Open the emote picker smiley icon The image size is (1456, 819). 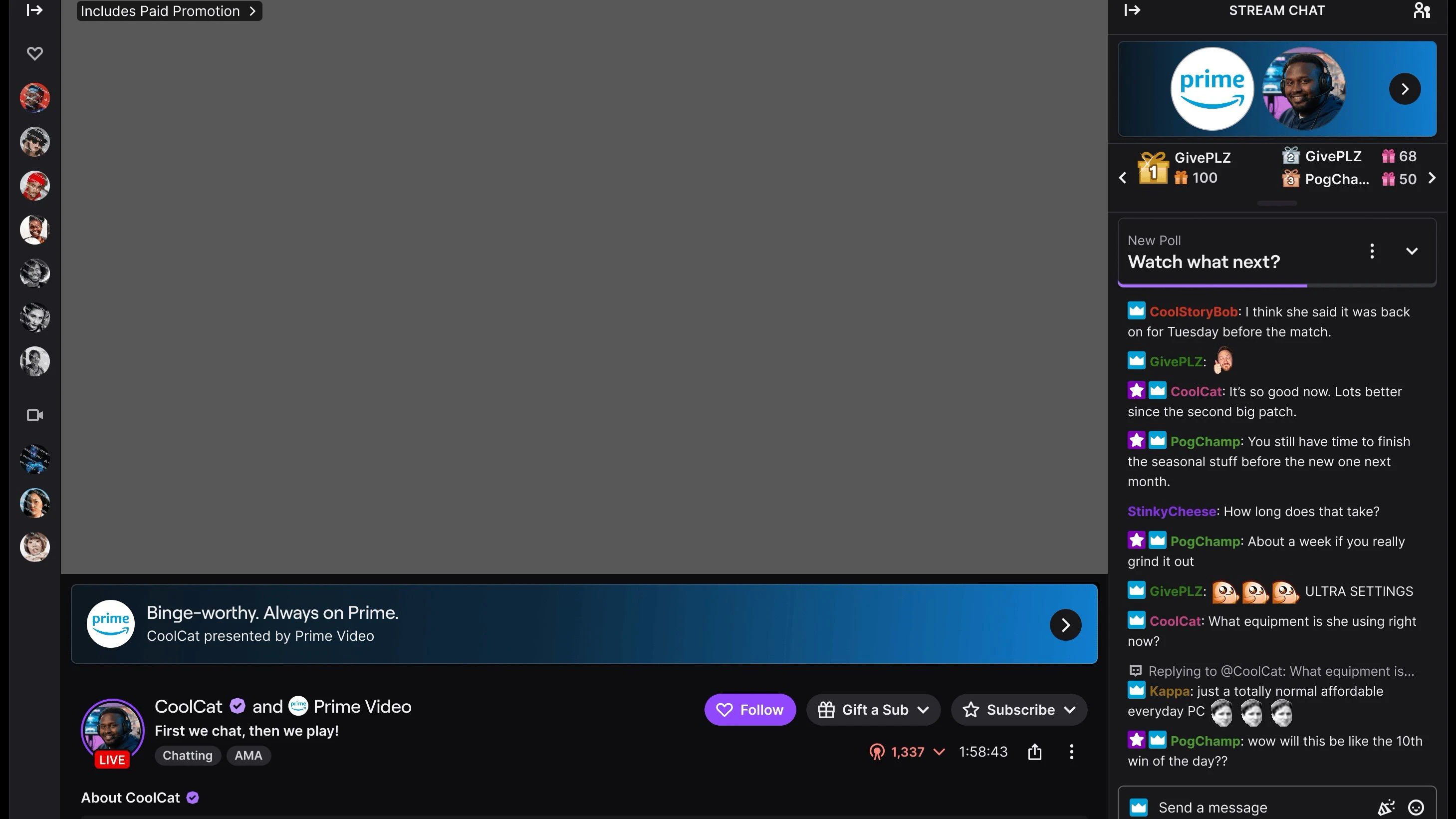click(1415, 808)
